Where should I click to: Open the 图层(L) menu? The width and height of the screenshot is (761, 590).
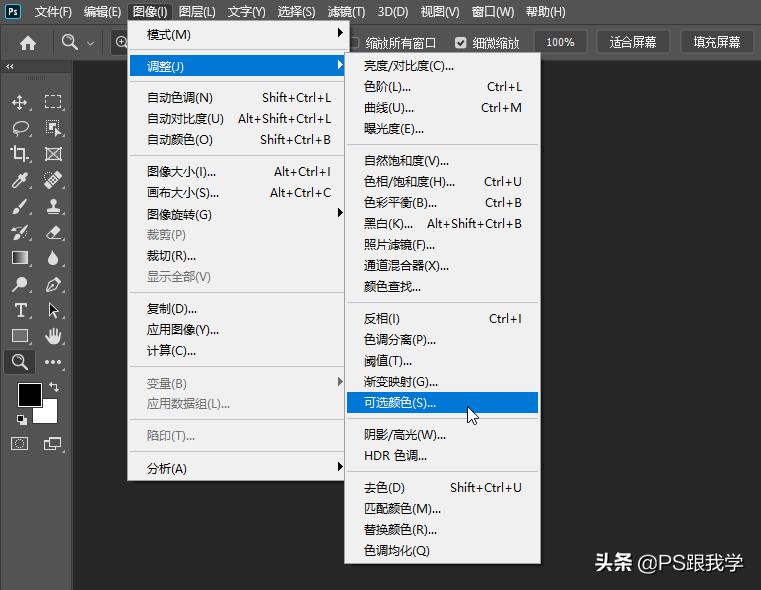pyautogui.click(x=197, y=12)
